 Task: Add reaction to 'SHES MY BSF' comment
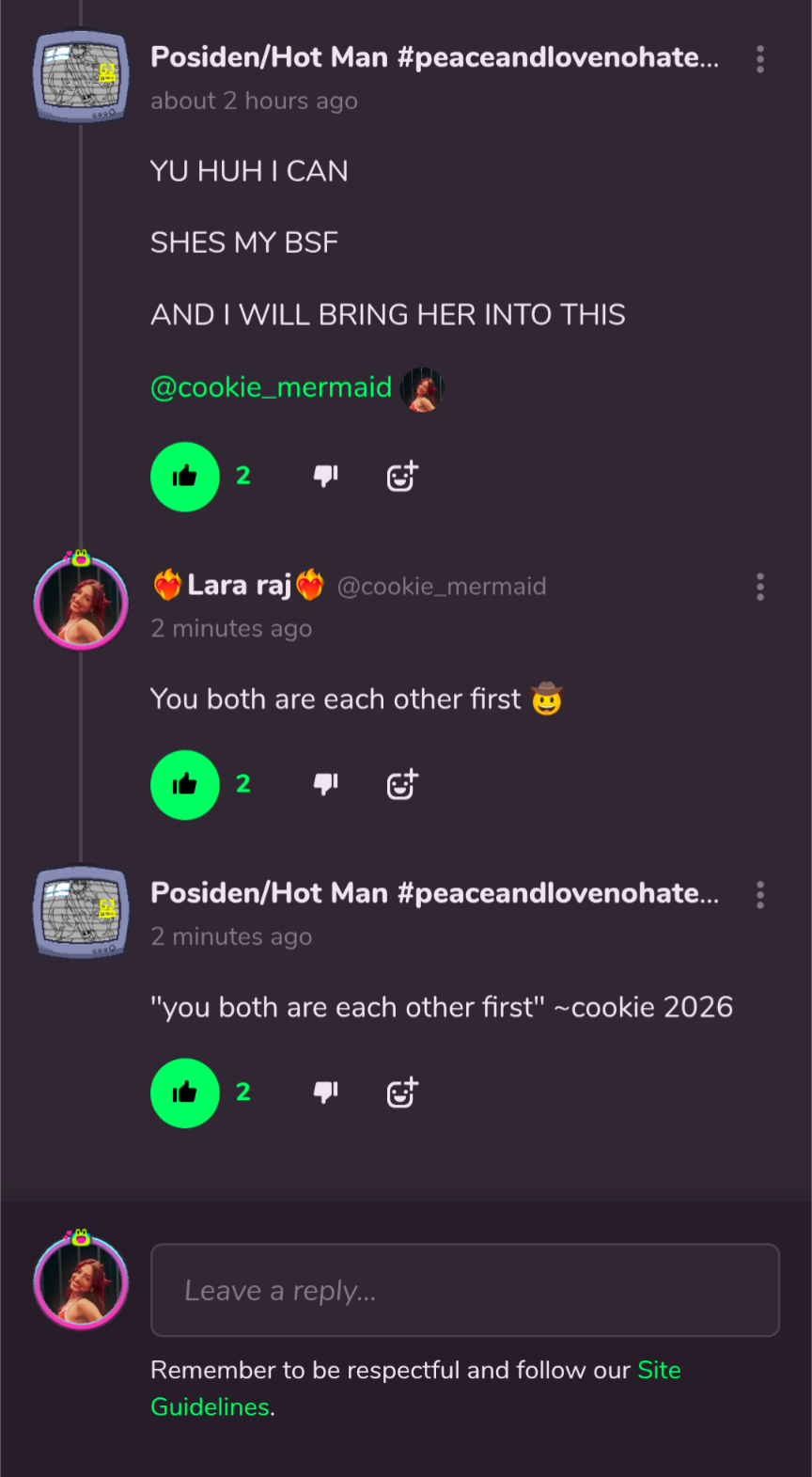tap(402, 477)
